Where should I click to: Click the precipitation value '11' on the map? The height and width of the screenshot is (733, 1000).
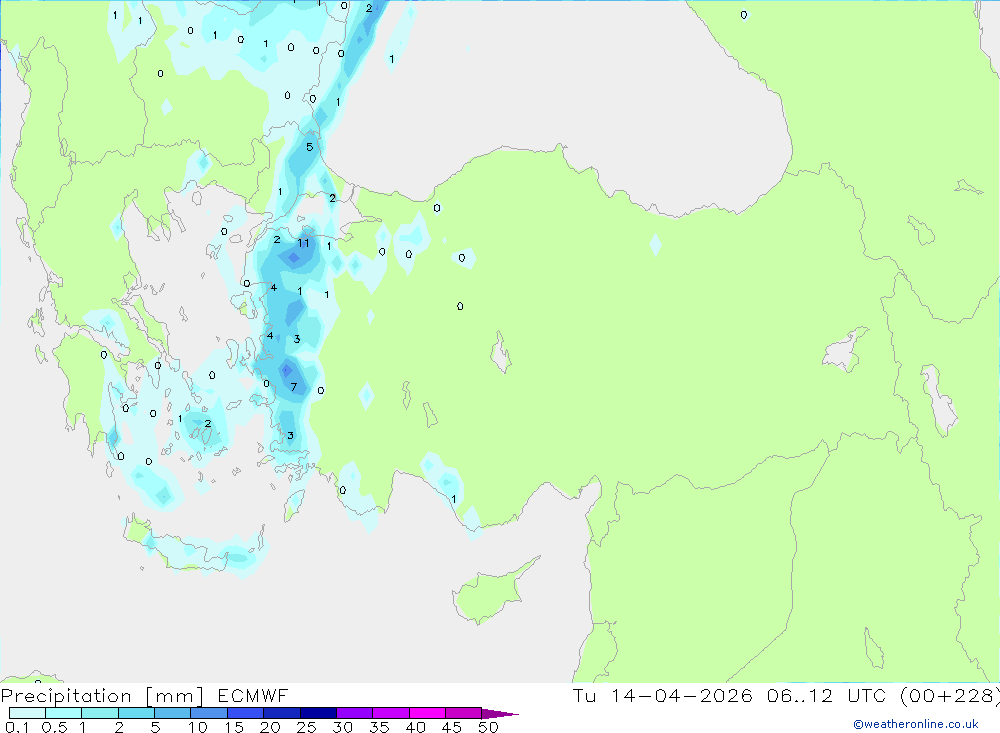pos(304,243)
